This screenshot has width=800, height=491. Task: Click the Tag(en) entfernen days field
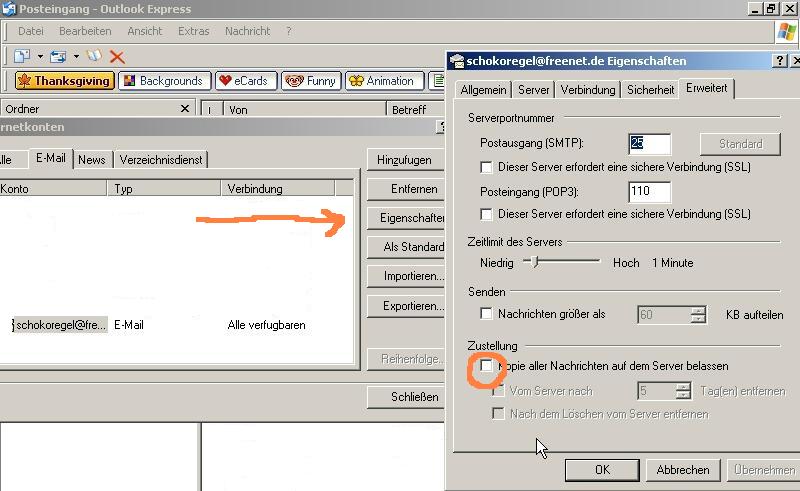coord(657,391)
